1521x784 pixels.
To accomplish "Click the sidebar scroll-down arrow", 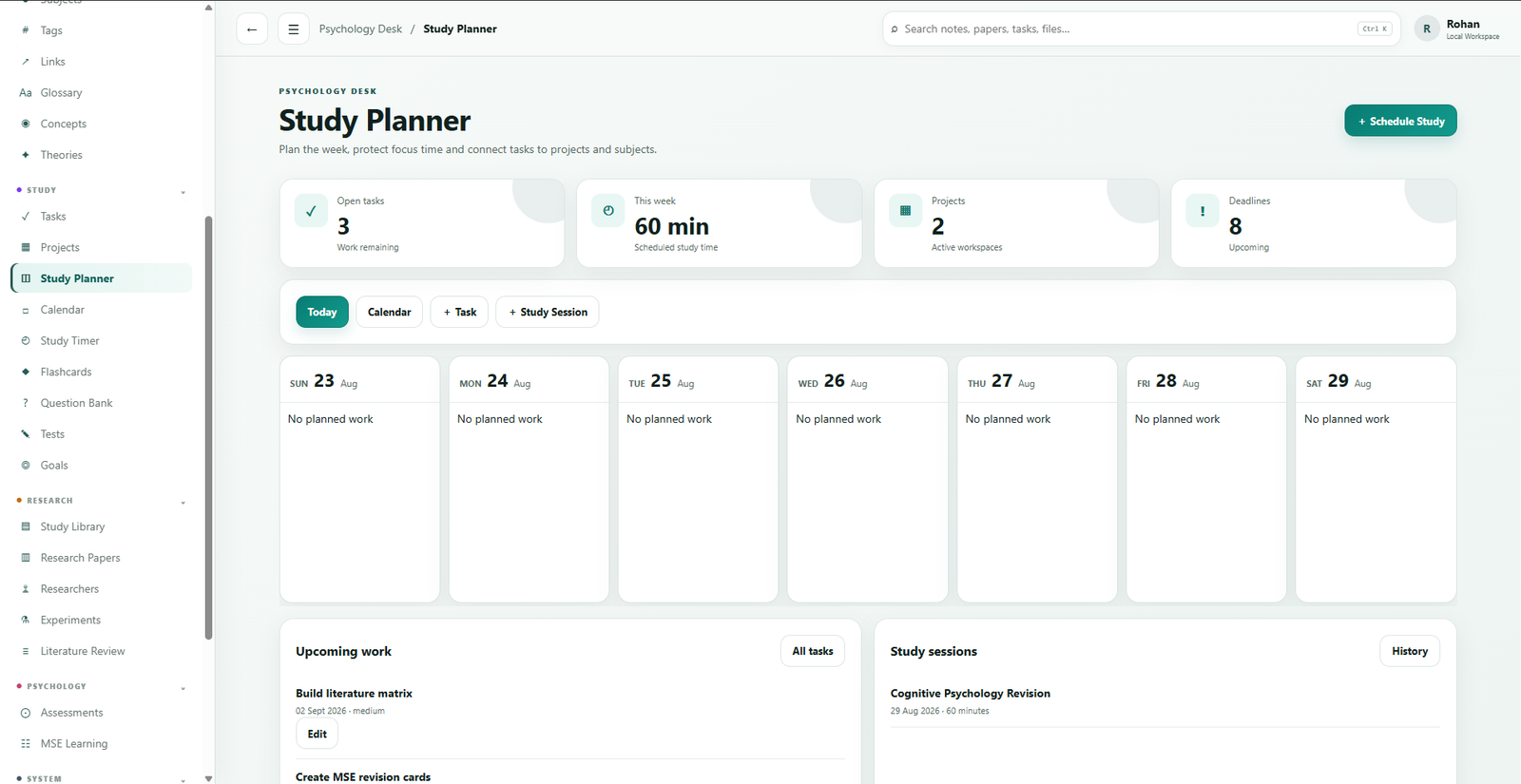I will coord(208,778).
